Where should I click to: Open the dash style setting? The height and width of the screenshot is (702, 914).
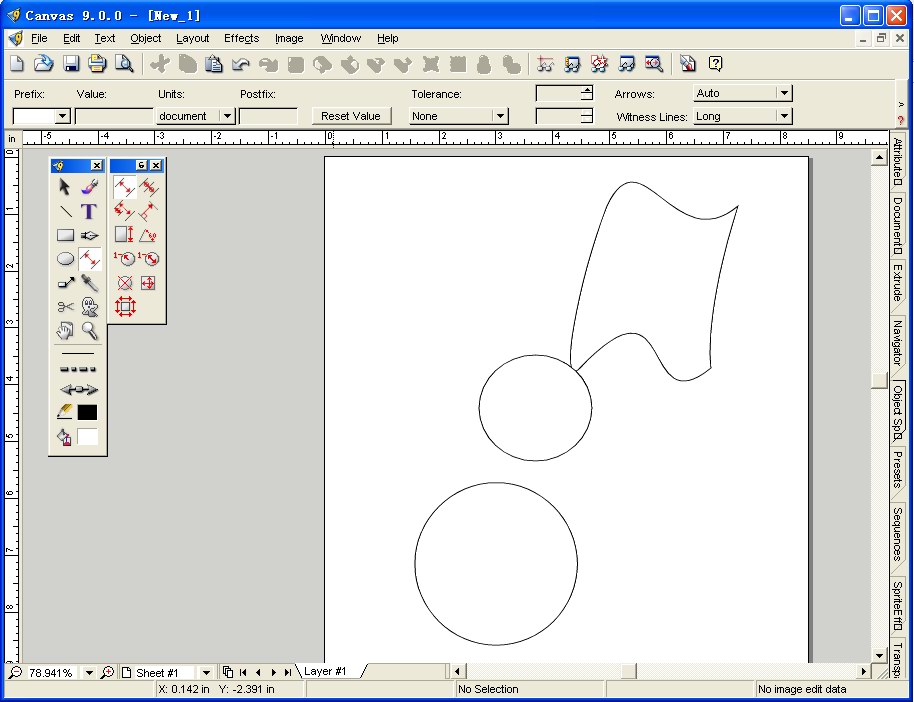click(78, 369)
